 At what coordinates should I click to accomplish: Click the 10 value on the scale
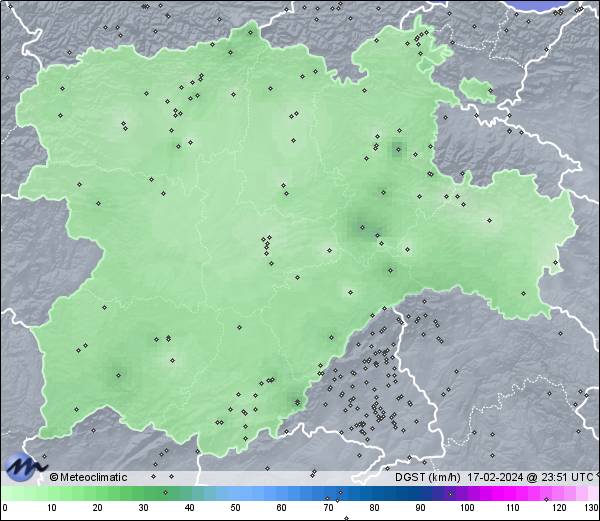pos(52,508)
